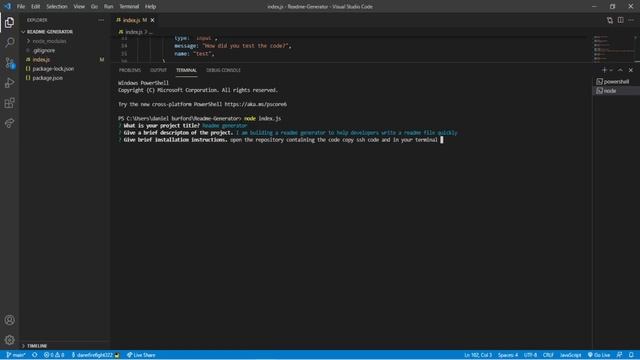Switch to the PROBLEMS panel tab
This screenshot has height=360, width=640.
[x=130, y=70]
